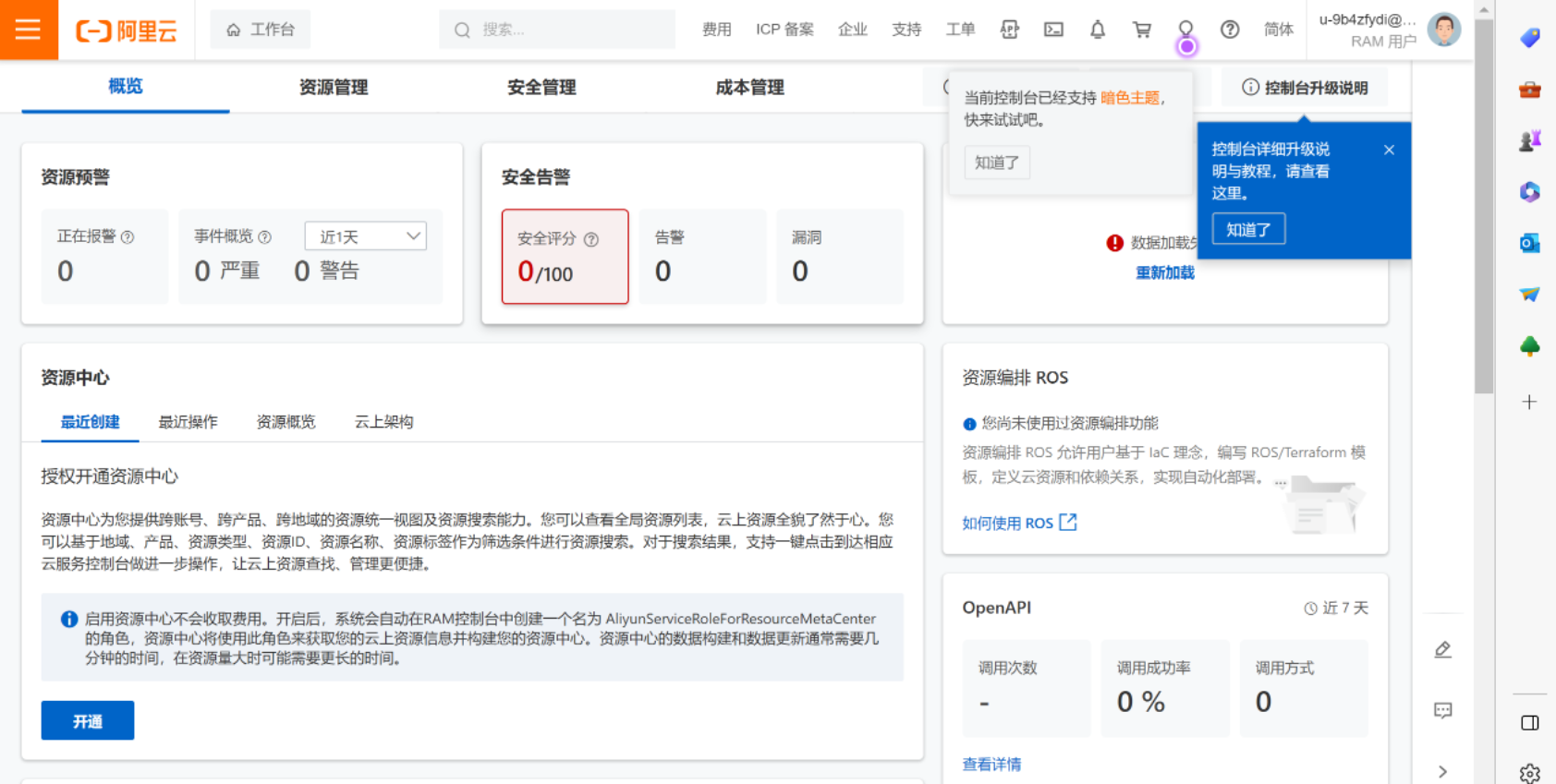
Task: Select the 资源概览 tab
Action: [286, 422]
